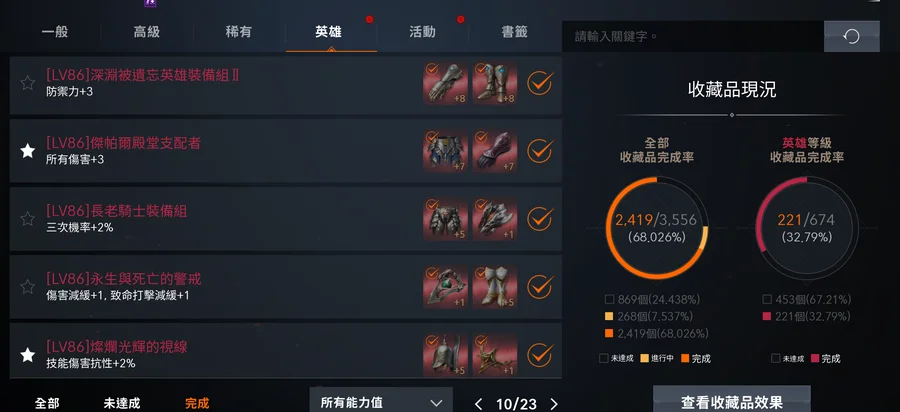
Task: Select boots item icon in 深淵被遺忘英雄裝備組Ⅱ
Action: (x=495, y=84)
